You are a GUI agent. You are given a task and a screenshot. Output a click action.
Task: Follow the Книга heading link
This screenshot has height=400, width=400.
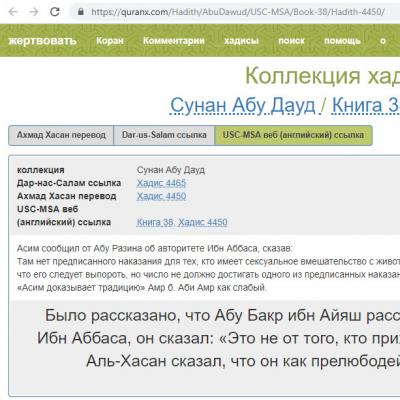[x=366, y=105]
